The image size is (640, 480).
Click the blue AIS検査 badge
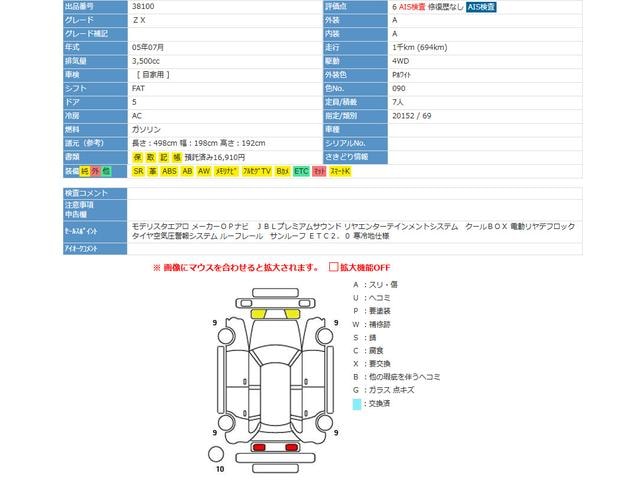(x=481, y=7)
